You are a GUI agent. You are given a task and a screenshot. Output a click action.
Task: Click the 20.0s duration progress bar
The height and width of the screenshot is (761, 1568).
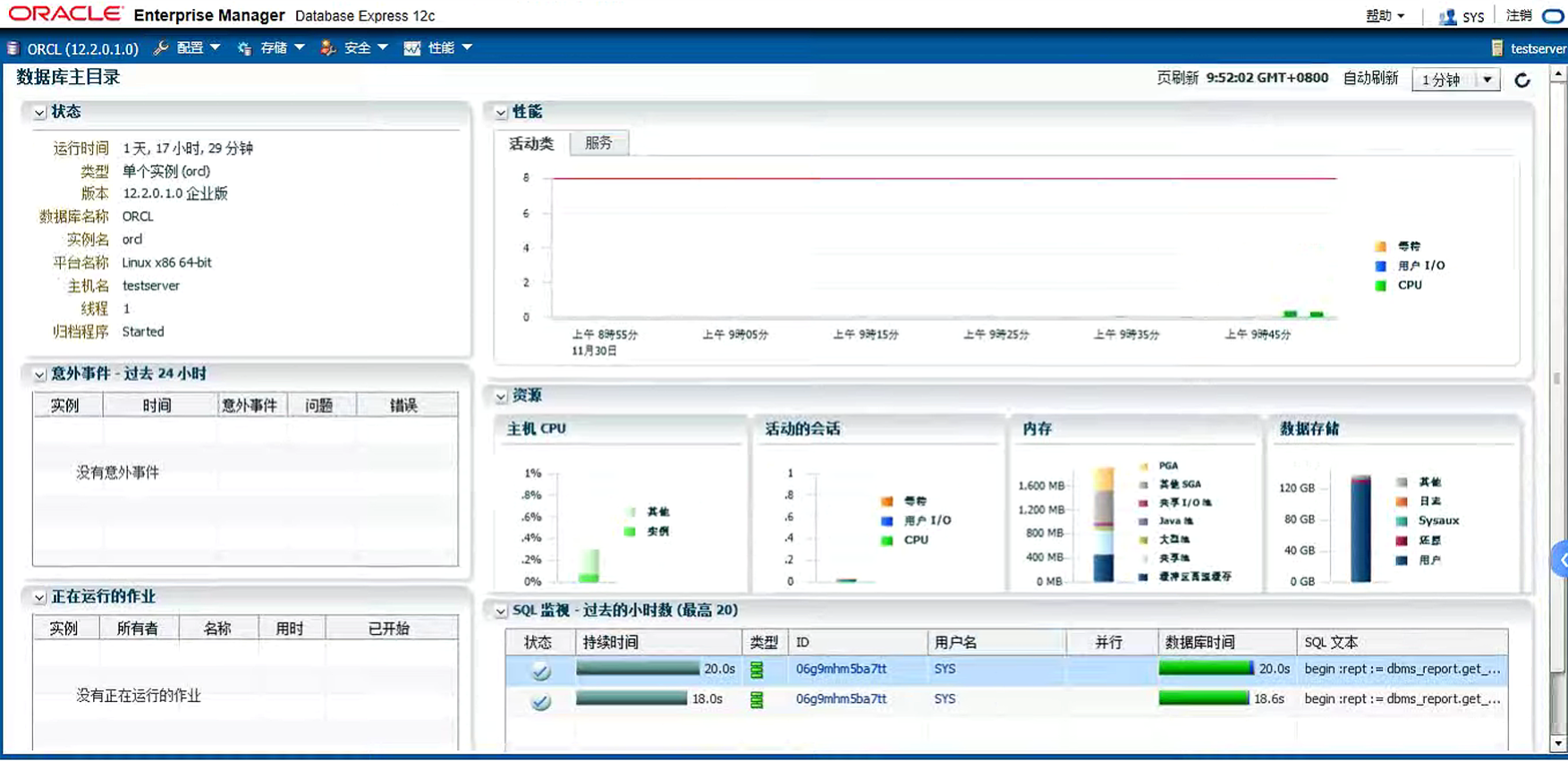click(638, 668)
